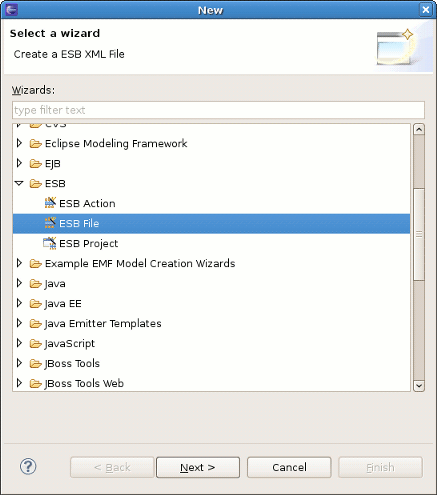Click the Eclipse Modeling Framework folder icon
The width and height of the screenshot is (437, 495).
tap(35, 144)
